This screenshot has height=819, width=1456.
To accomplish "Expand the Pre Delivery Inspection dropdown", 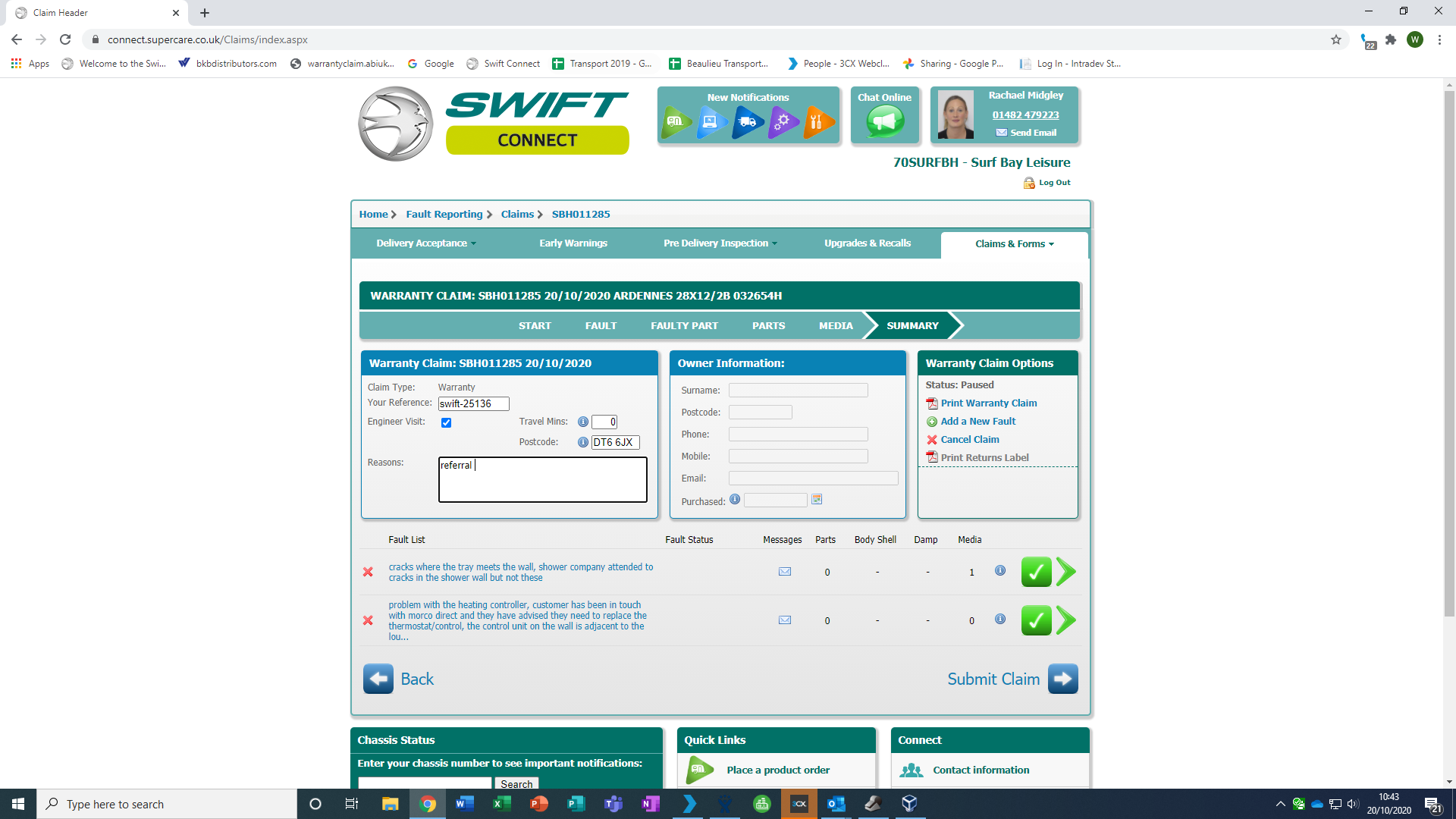I will point(720,243).
